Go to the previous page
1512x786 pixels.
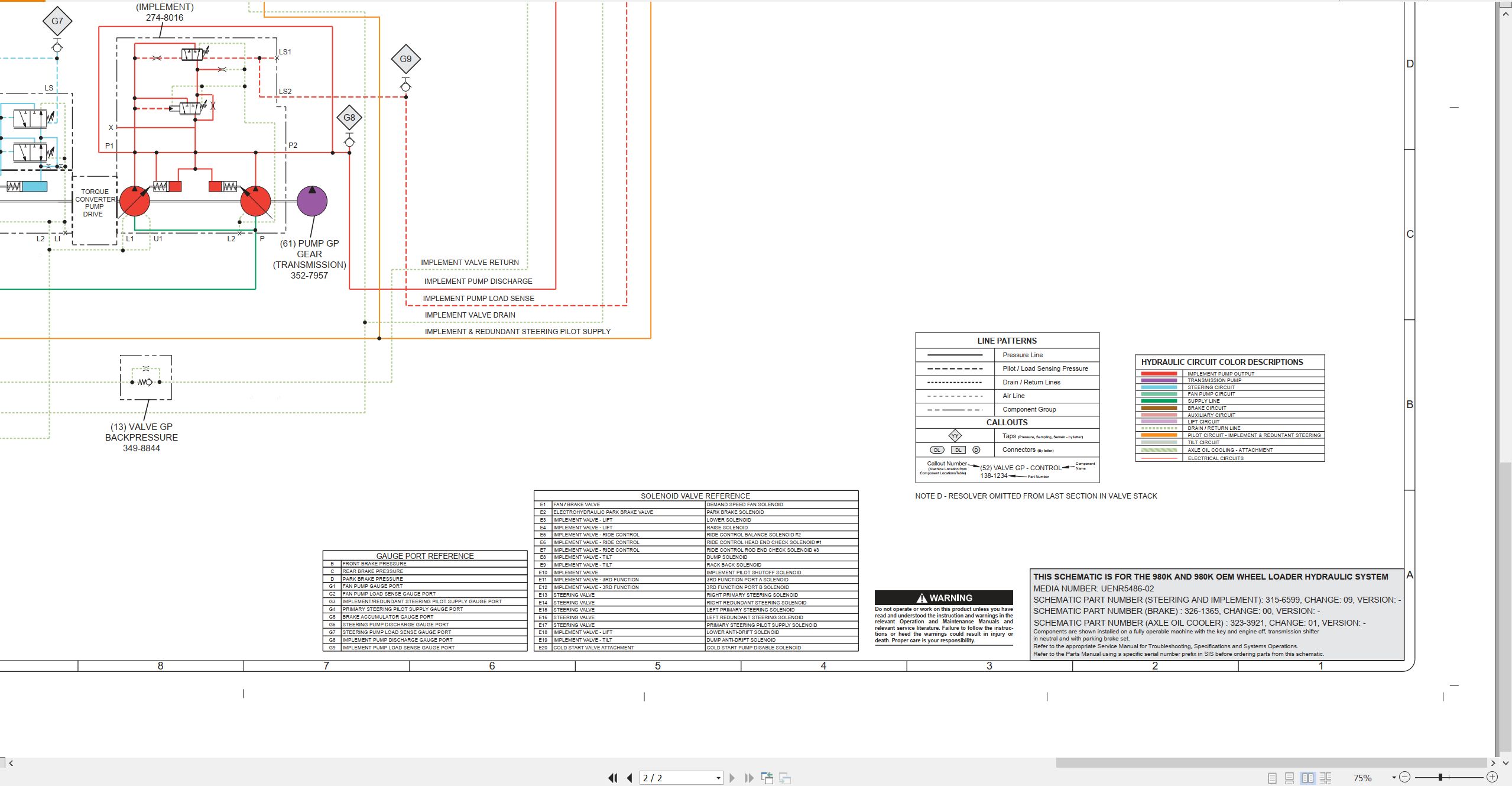(x=630, y=778)
